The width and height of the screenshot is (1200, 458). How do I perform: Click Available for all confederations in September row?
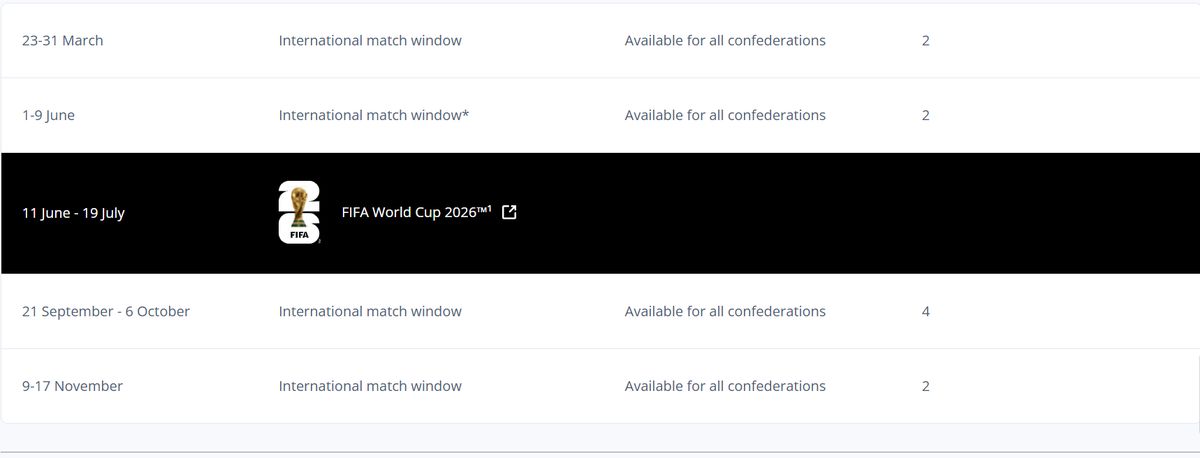click(x=725, y=311)
